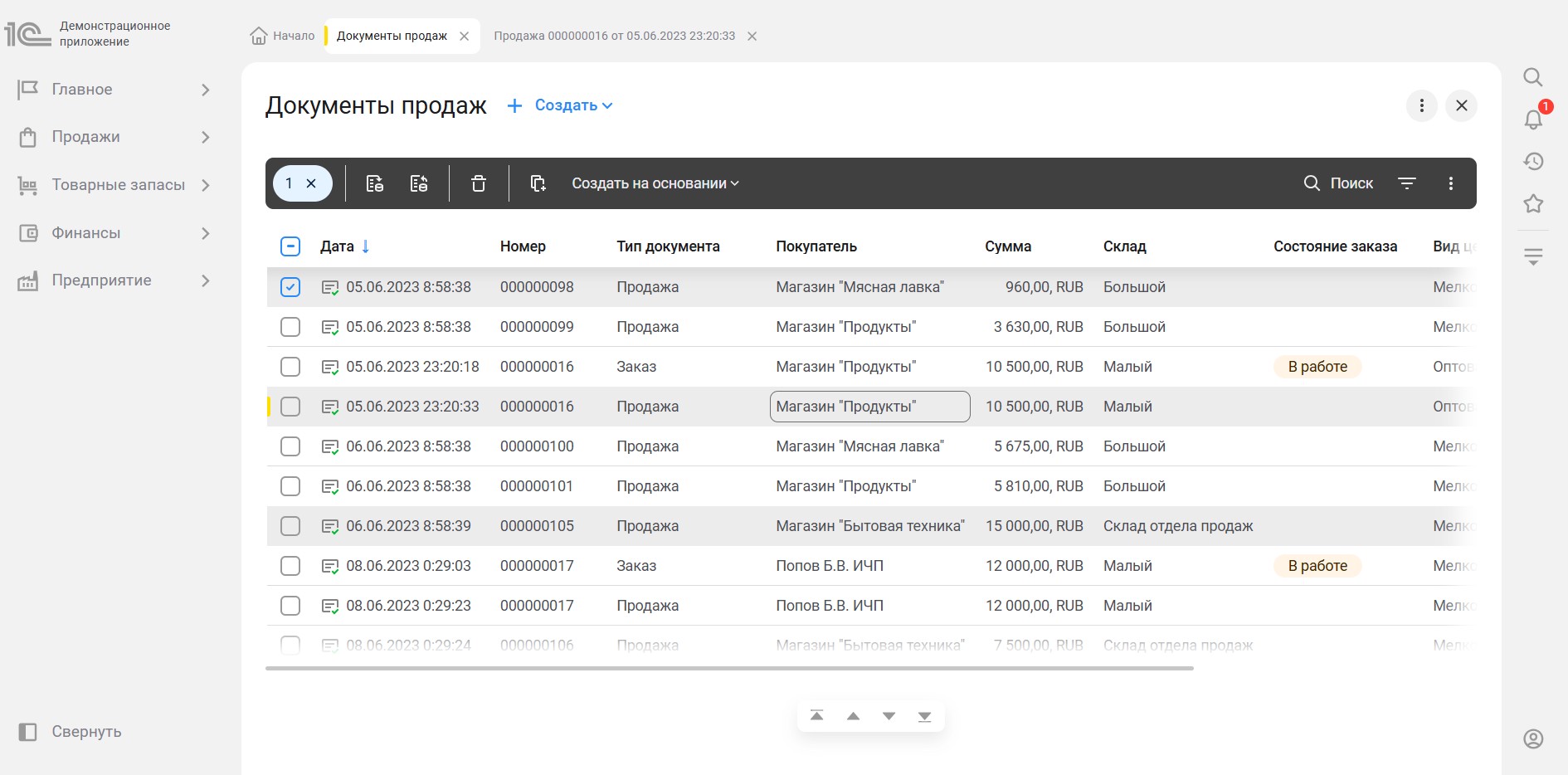Post the selected document via toolbar icon
Screen dimensions: 1568x775
(x=375, y=183)
